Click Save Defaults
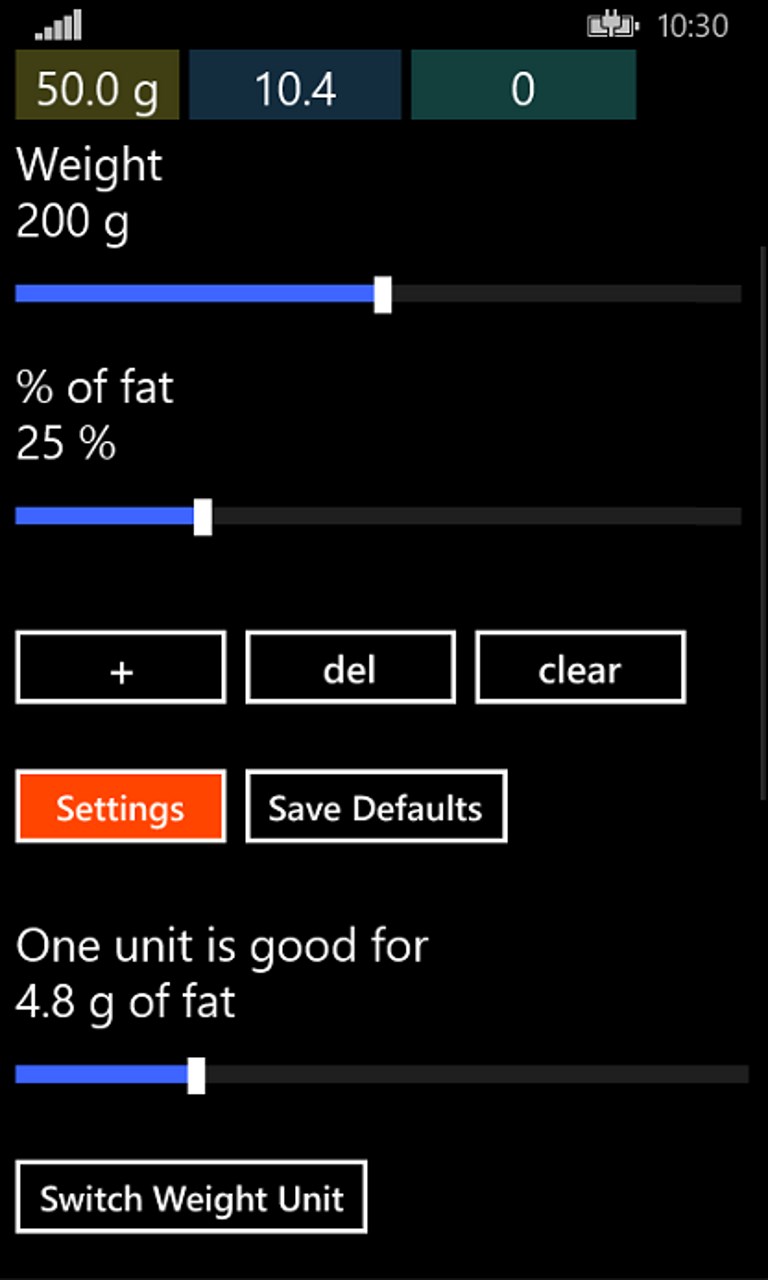The height and width of the screenshot is (1280, 768). [376, 806]
